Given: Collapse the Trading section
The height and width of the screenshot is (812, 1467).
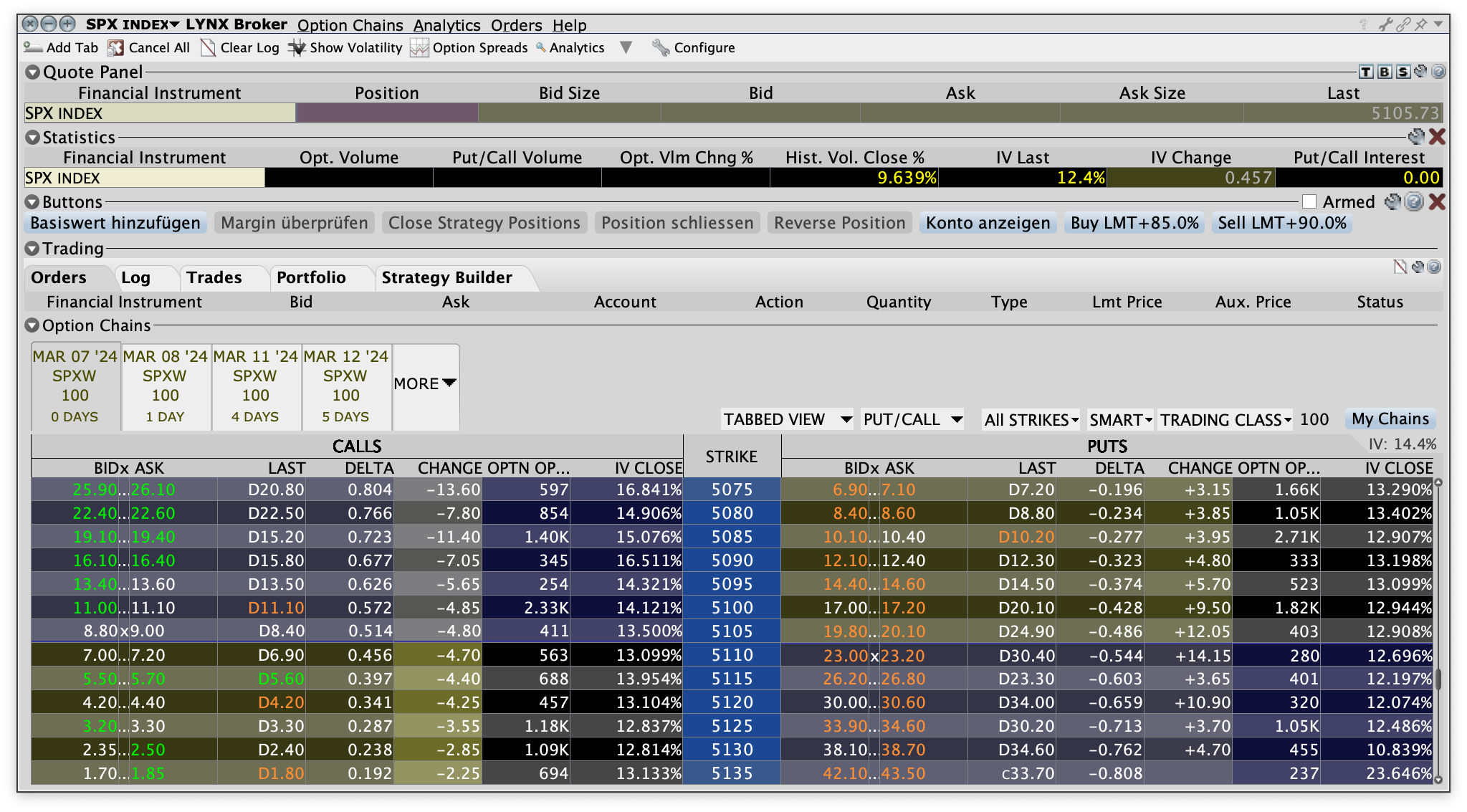Looking at the screenshot, I should [32, 249].
